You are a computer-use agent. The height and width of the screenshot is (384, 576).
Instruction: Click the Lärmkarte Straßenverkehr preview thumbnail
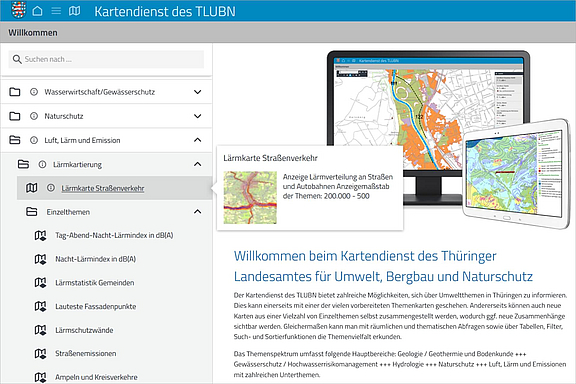250,197
